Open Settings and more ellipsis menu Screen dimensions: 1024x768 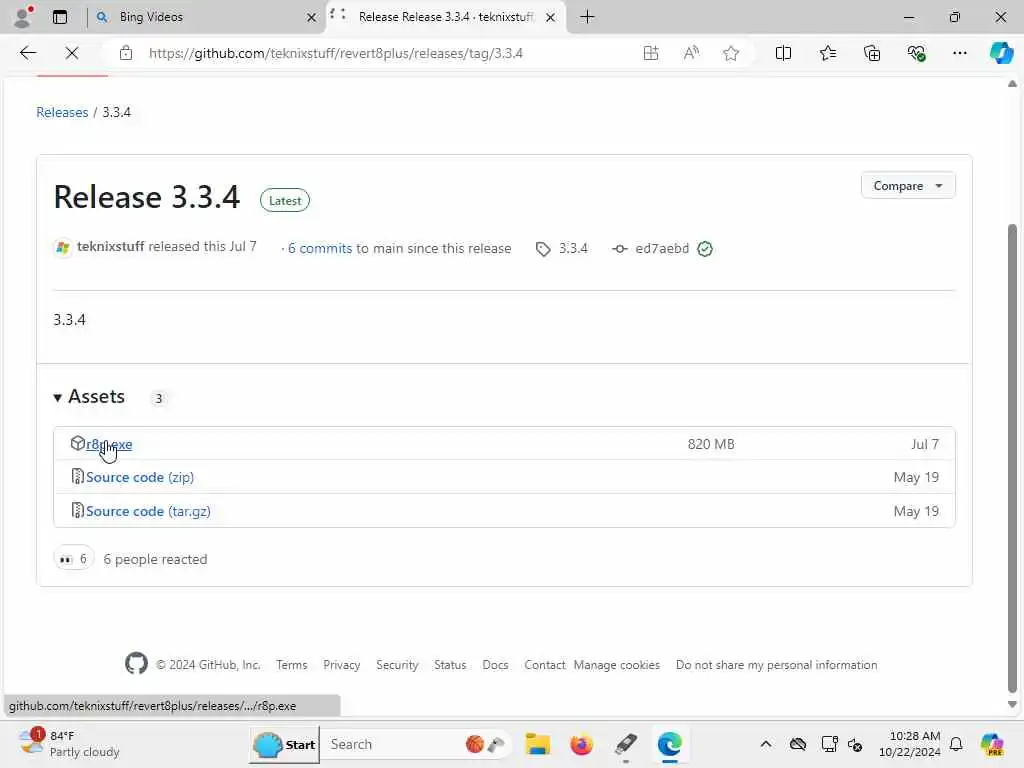pyautogui.click(x=959, y=53)
